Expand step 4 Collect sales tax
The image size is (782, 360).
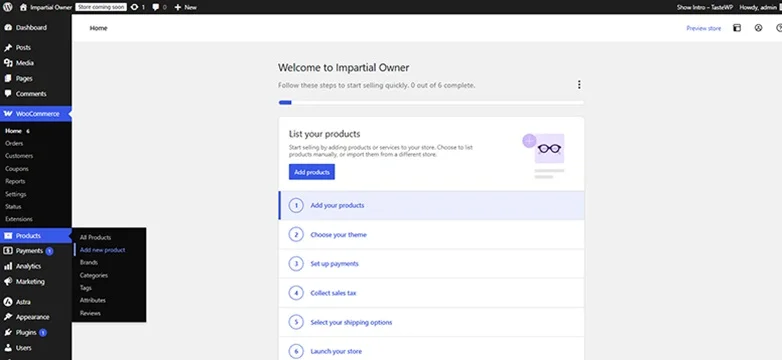point(431,293)
